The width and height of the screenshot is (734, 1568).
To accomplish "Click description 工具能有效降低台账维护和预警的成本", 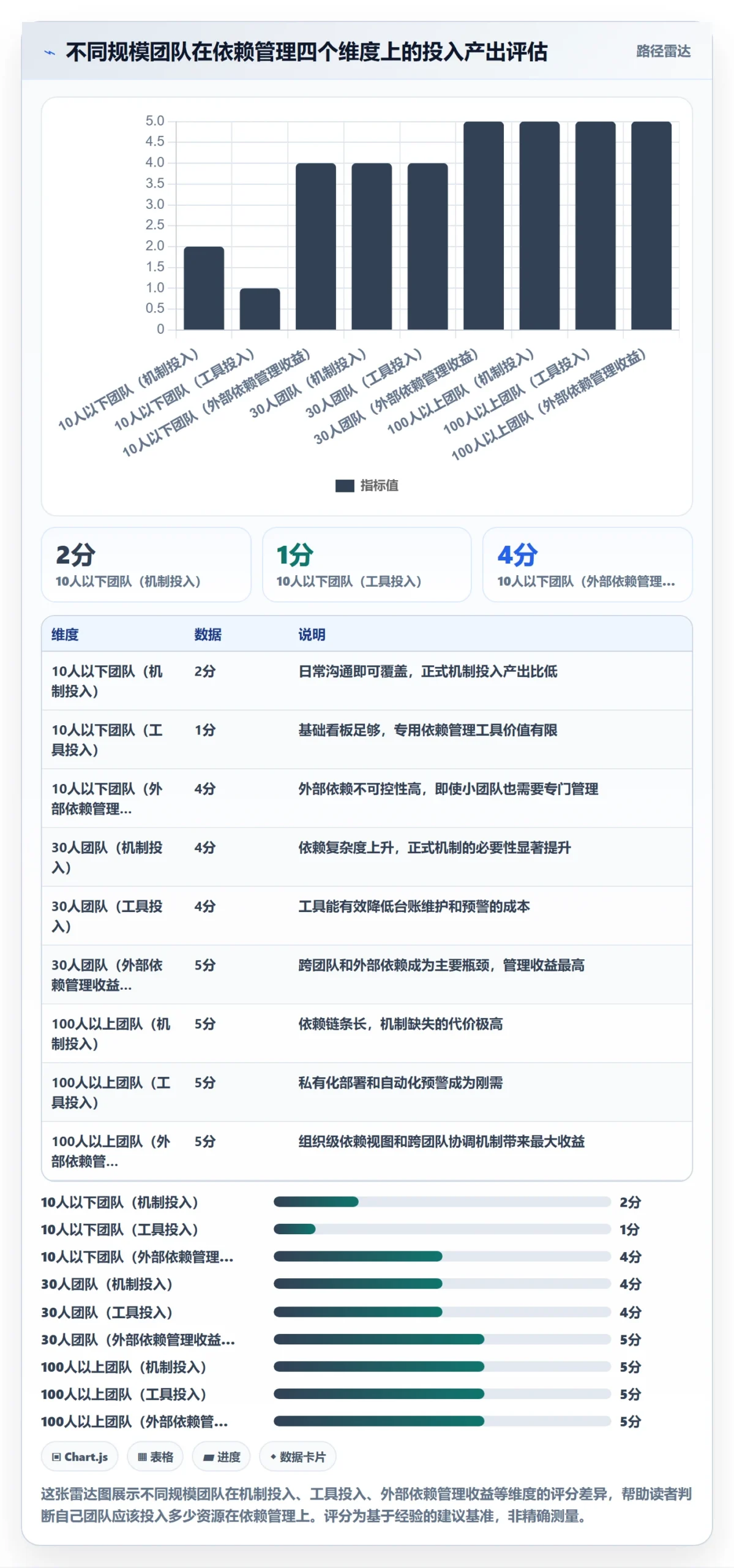I will [414, 907].
